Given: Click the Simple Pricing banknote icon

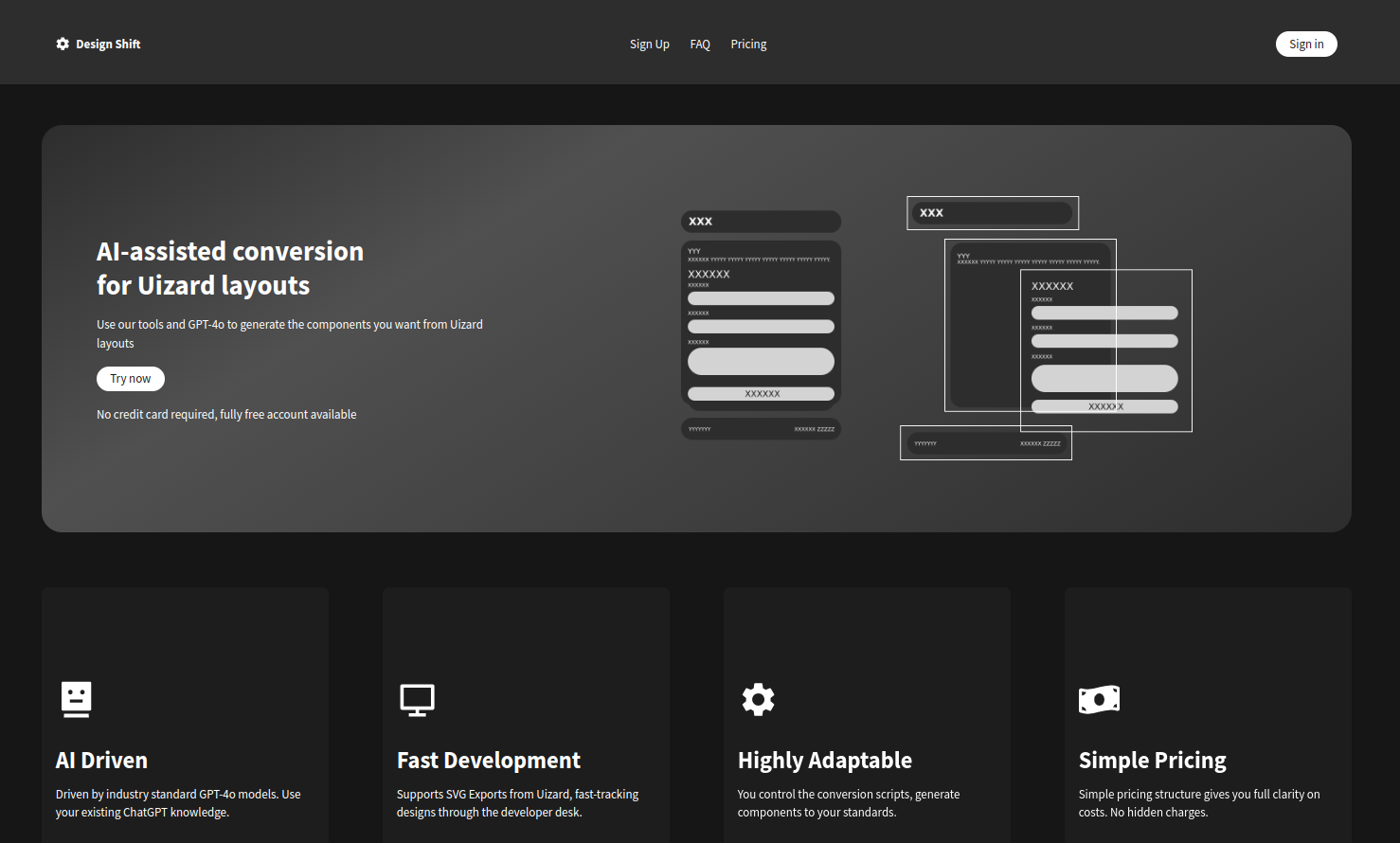Looking at the screenshot, I should pos(1099,699).
